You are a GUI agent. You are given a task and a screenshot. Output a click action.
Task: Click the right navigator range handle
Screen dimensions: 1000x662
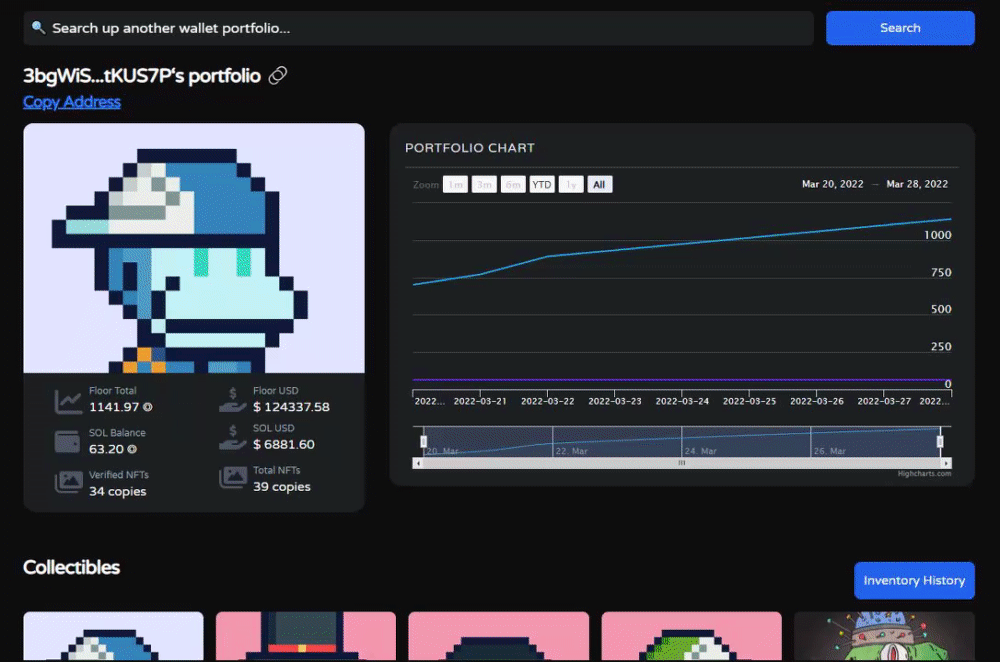pyautogui.click(x=939, y=441)
